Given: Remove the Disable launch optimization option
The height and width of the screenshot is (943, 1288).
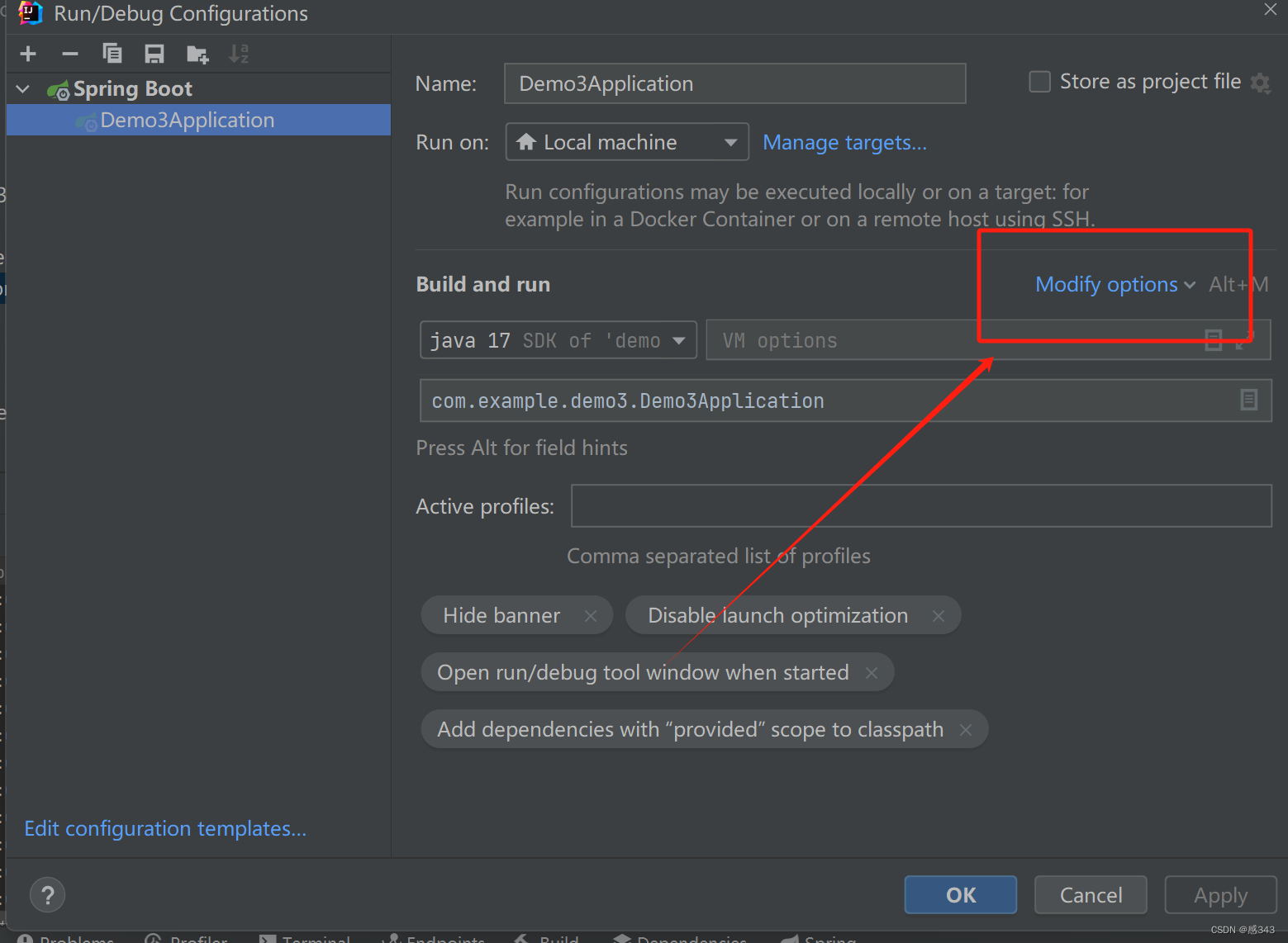Looking at the screenshot, I should coord(939,615).
